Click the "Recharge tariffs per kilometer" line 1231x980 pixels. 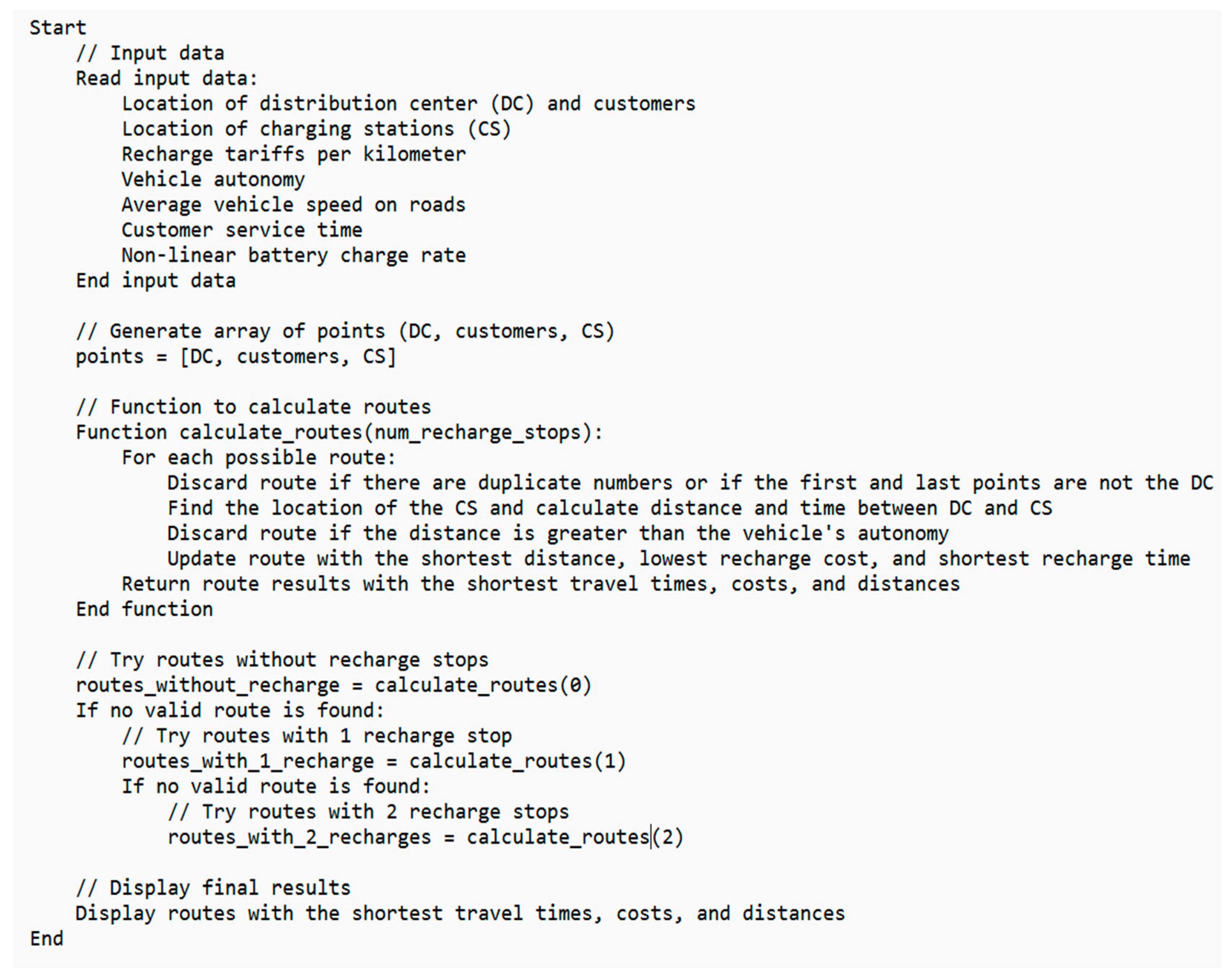pyautogui.click(x=293, y=154)
